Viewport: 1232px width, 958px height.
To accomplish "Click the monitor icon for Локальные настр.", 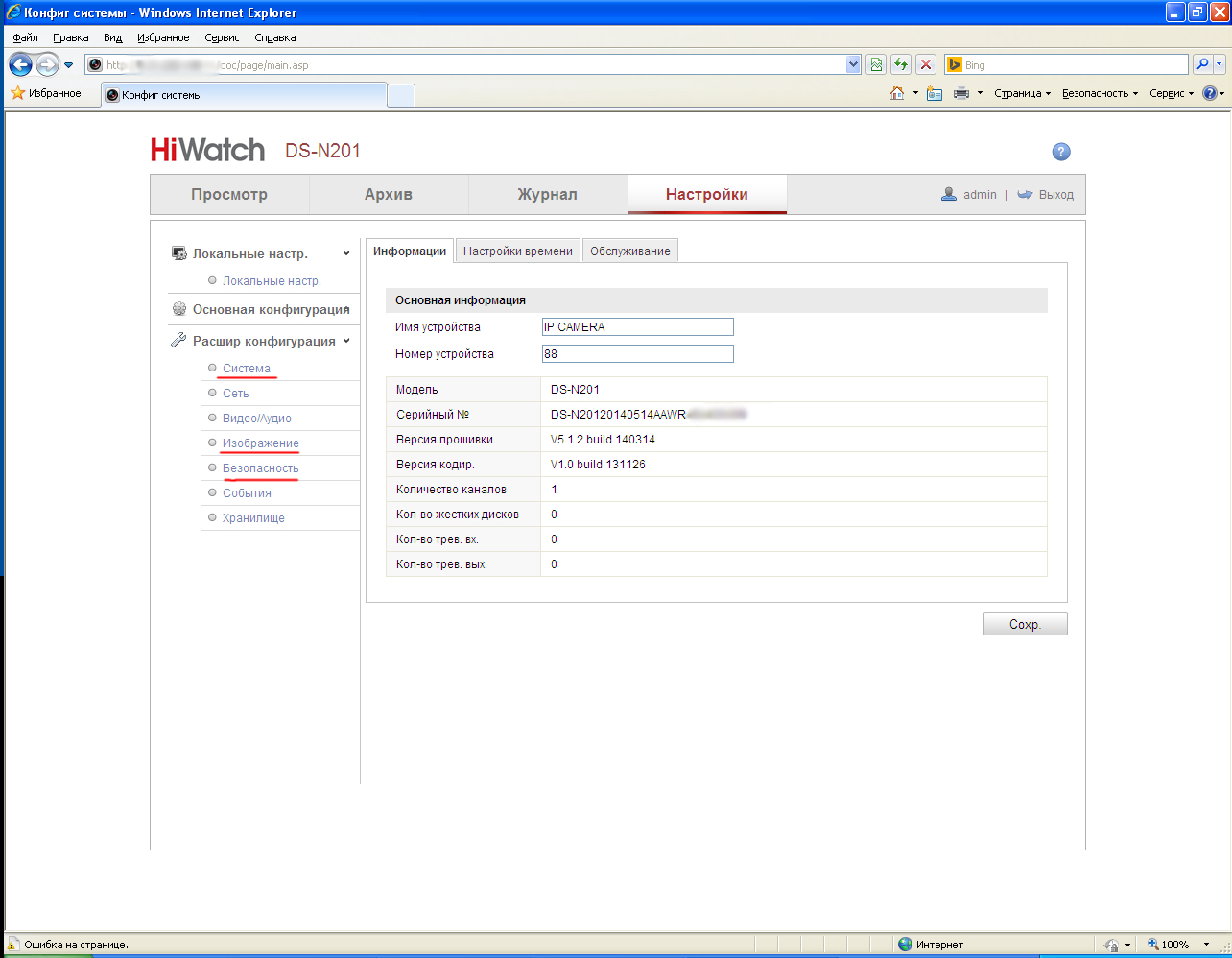I will (178, 253).
